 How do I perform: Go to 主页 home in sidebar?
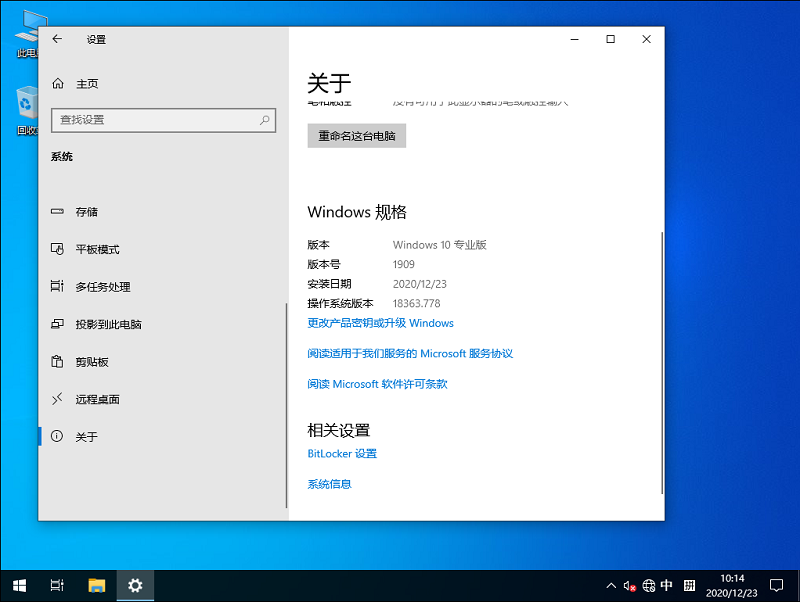(x=87, y=84)
